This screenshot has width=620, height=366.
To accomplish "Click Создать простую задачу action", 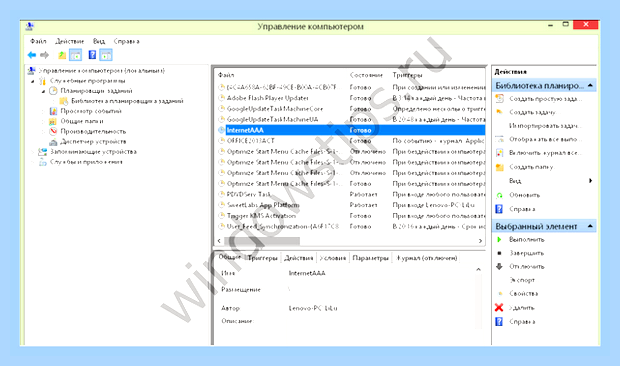I will (545, 99).
